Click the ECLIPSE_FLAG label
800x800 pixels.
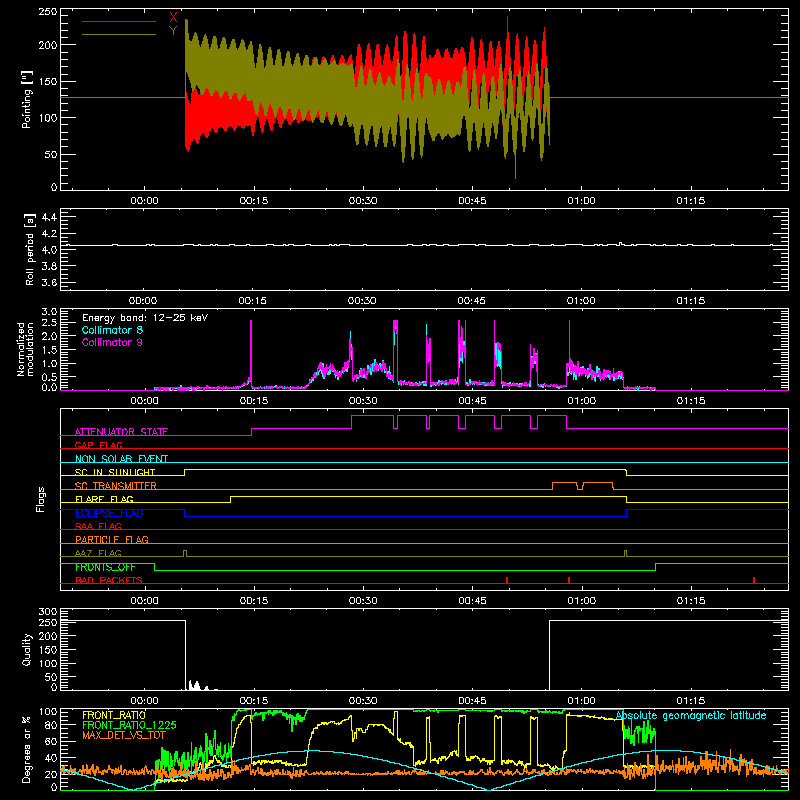pos(109,513)
